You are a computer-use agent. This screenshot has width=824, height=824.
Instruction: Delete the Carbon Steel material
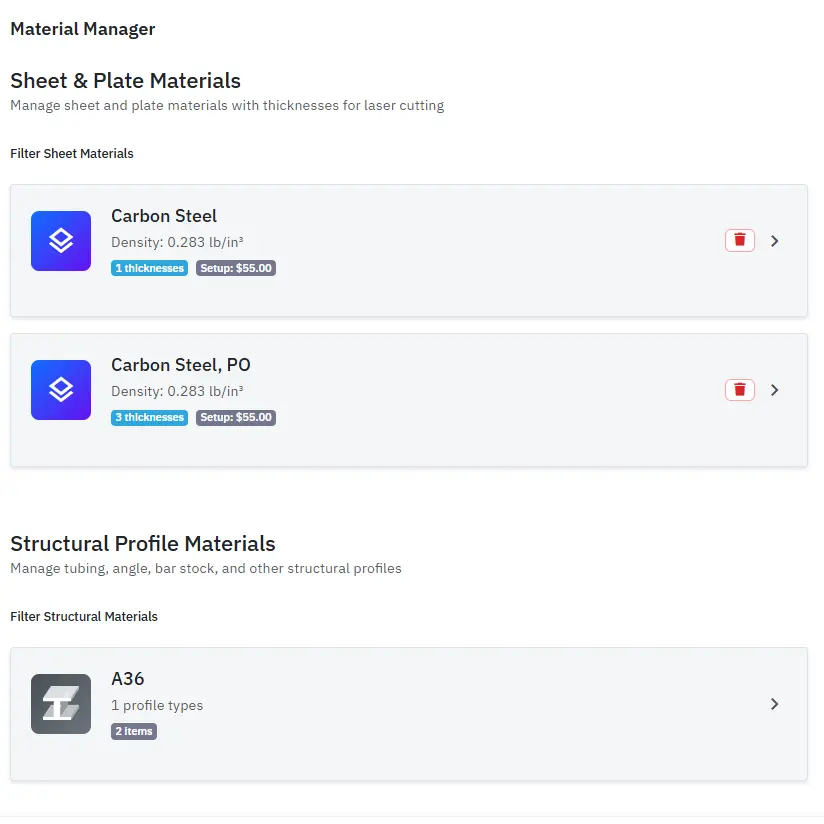[739, 240]
